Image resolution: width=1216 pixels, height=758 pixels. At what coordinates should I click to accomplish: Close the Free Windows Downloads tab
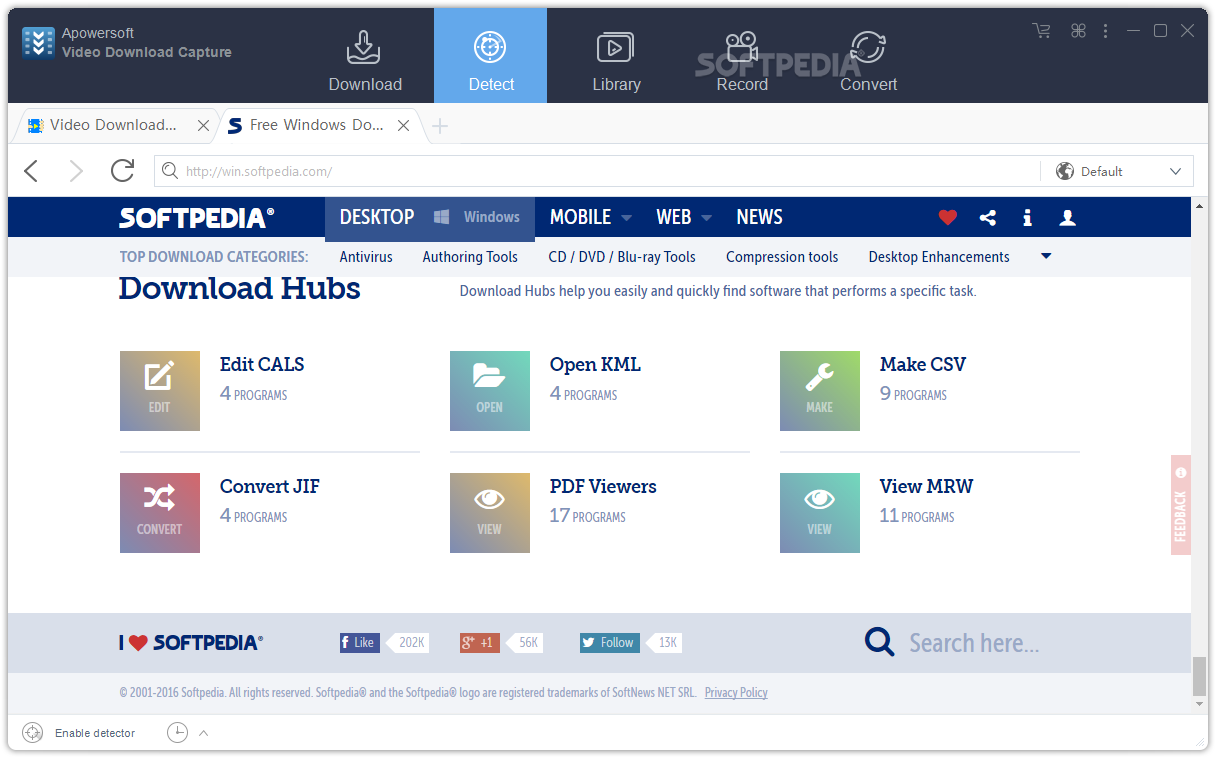(403, 126)
